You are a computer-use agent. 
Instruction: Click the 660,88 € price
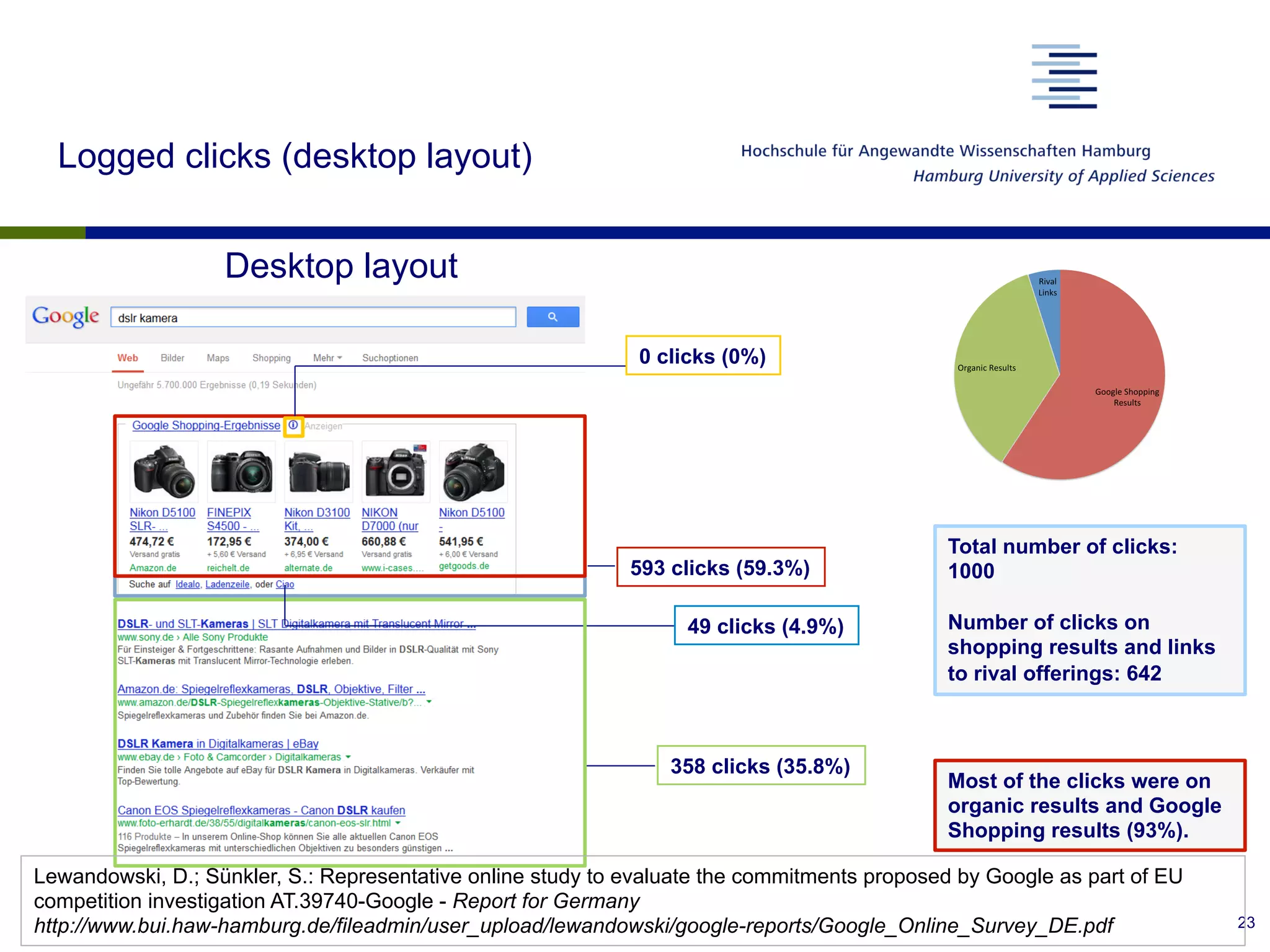384,541
